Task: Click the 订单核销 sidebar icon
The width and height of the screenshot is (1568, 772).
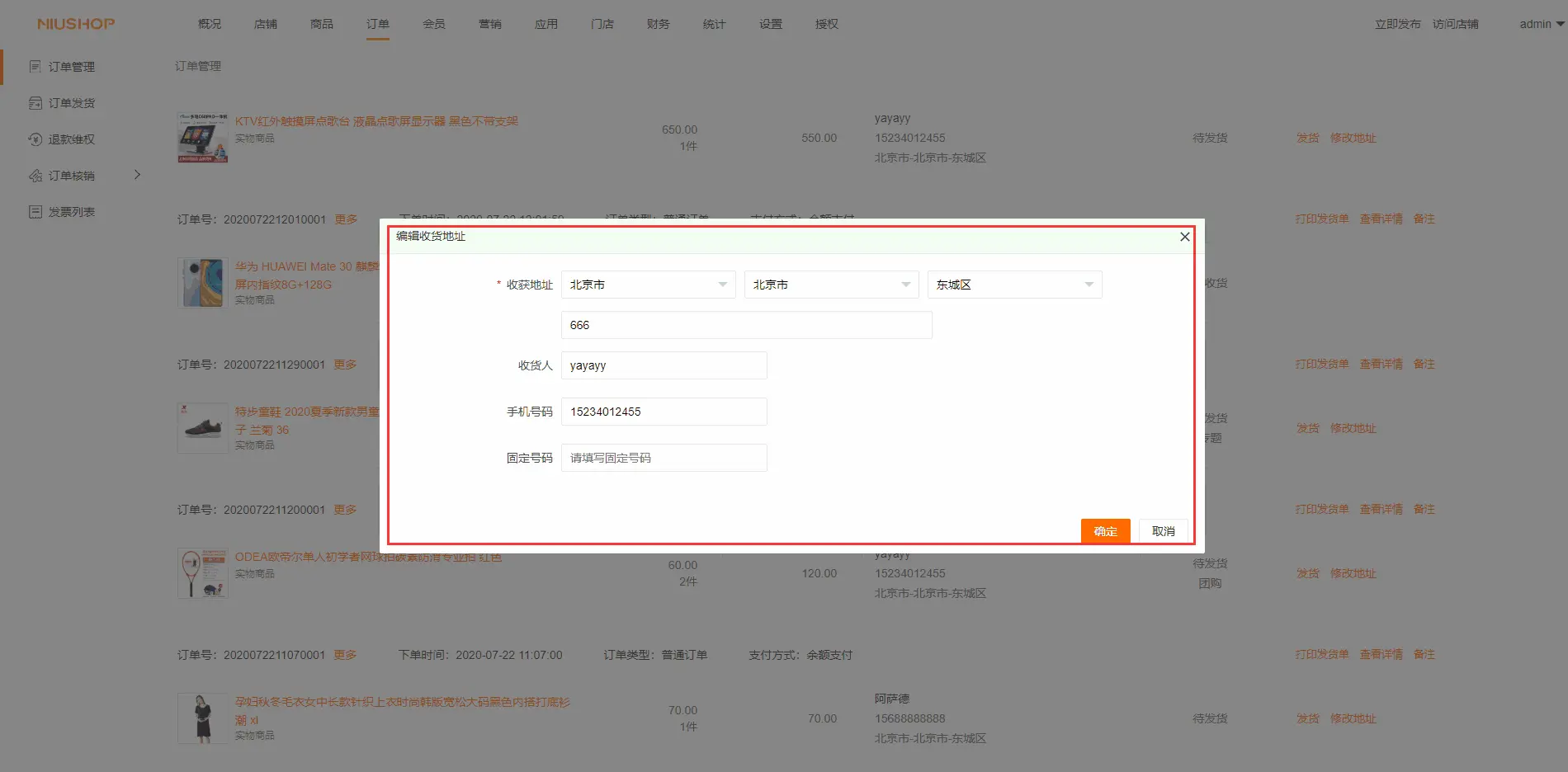Action: click(x=35, y=176)
